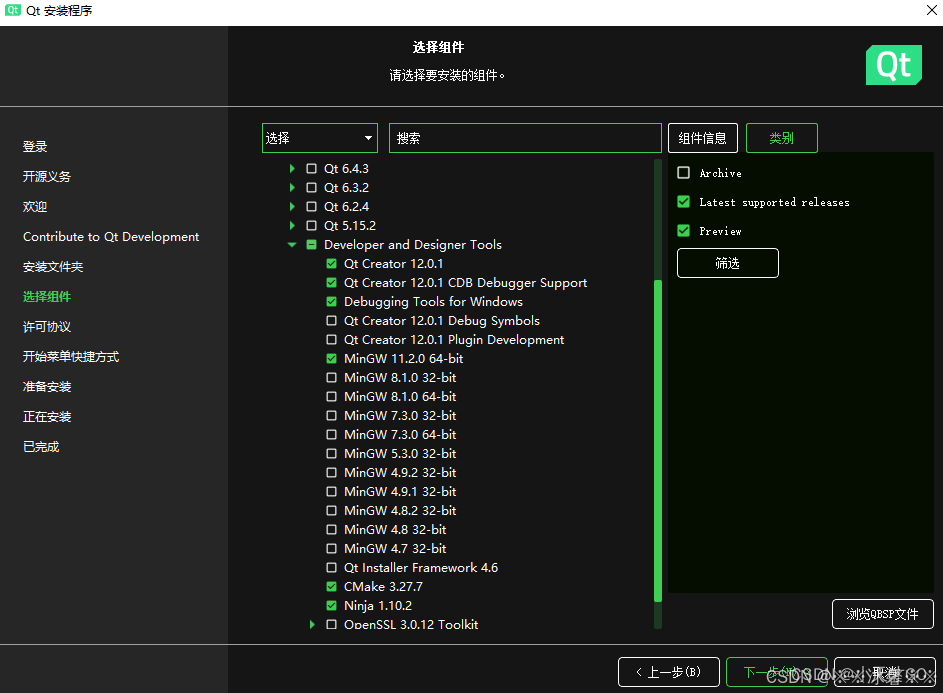Check MinGW 4.8.2 32-bit

pyautogui.click(x=331, y=511)
